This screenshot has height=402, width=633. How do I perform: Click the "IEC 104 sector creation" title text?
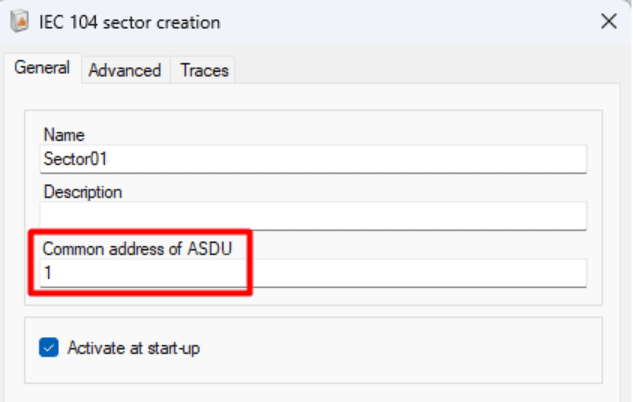127,22
